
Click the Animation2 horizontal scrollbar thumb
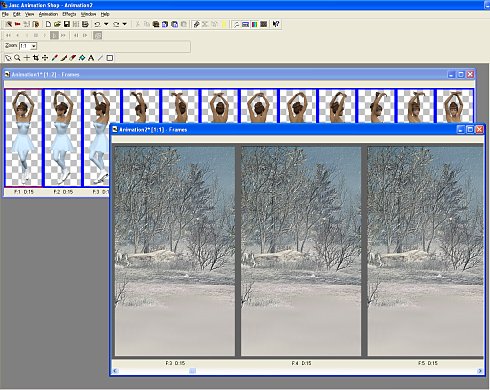[x=193, y=371]
